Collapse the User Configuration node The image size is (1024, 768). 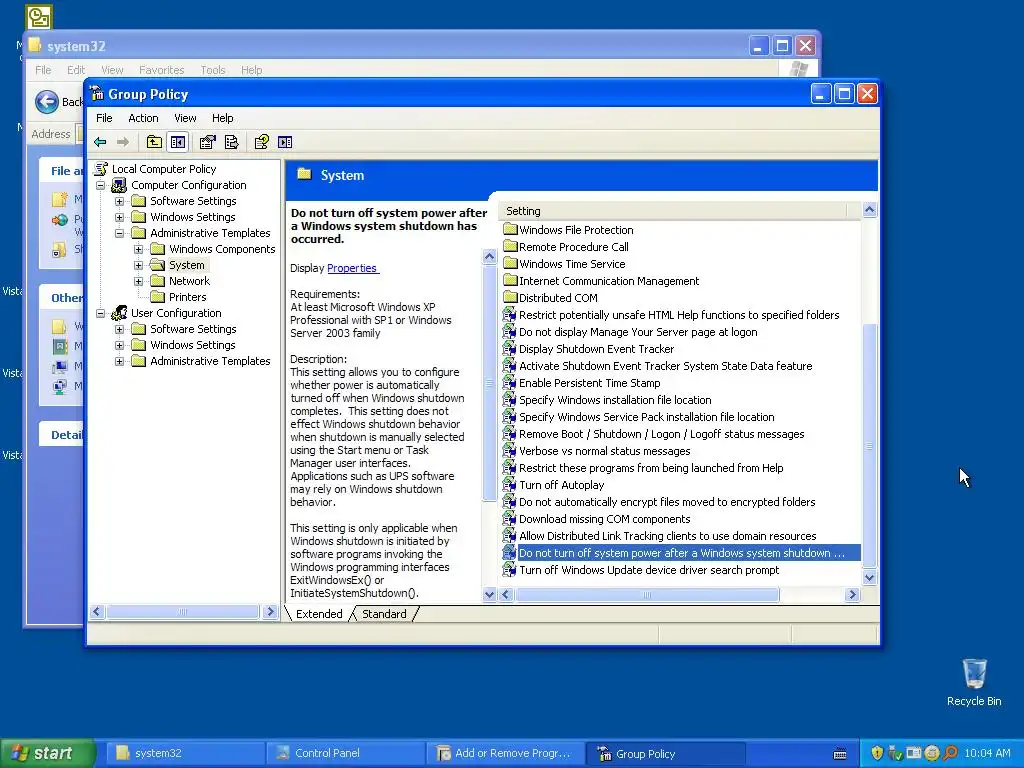coord(101,313)
